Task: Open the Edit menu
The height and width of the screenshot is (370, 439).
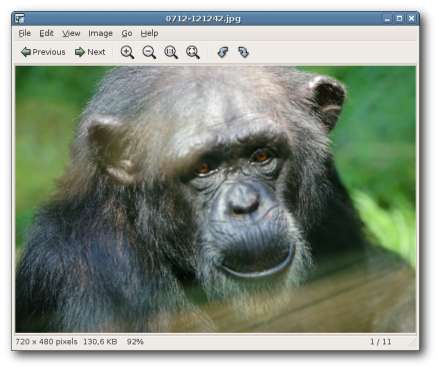Action: coord(46,33)
